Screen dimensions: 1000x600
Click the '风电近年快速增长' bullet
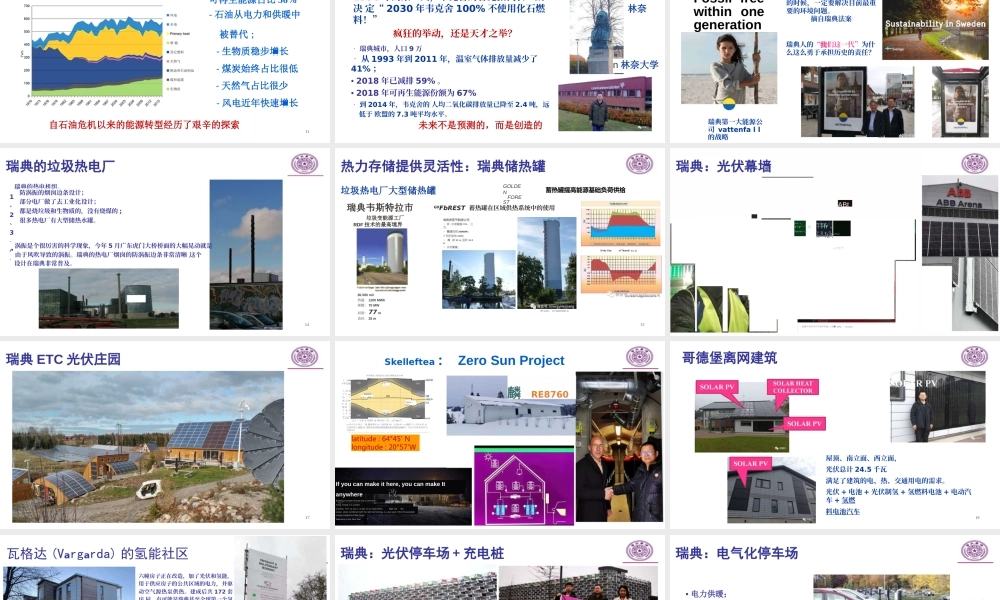click(x=258, y=103)
